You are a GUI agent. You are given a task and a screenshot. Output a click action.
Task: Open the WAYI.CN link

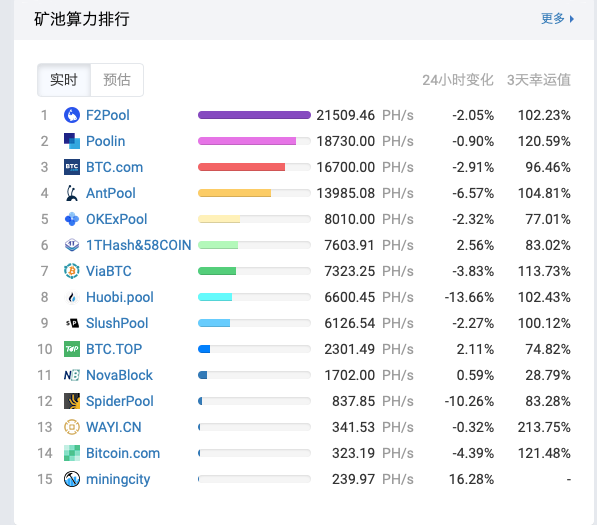click(x=113, y=427)
